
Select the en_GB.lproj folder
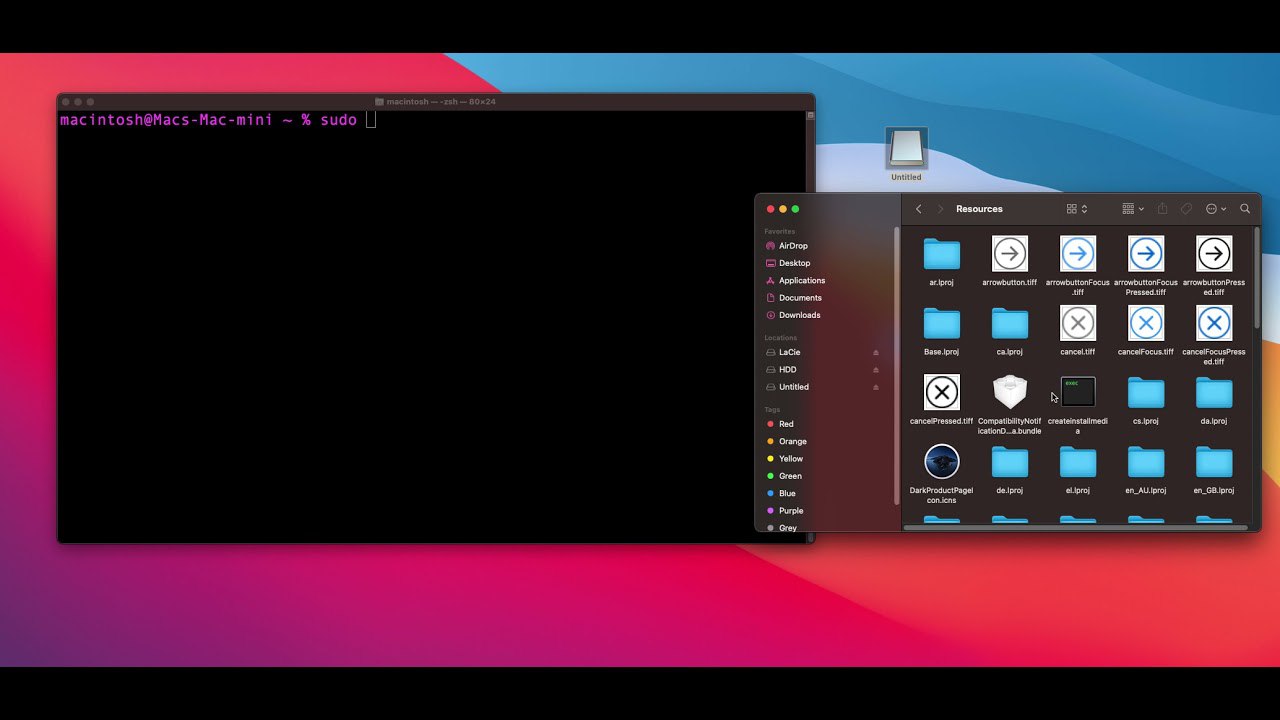1214,462
